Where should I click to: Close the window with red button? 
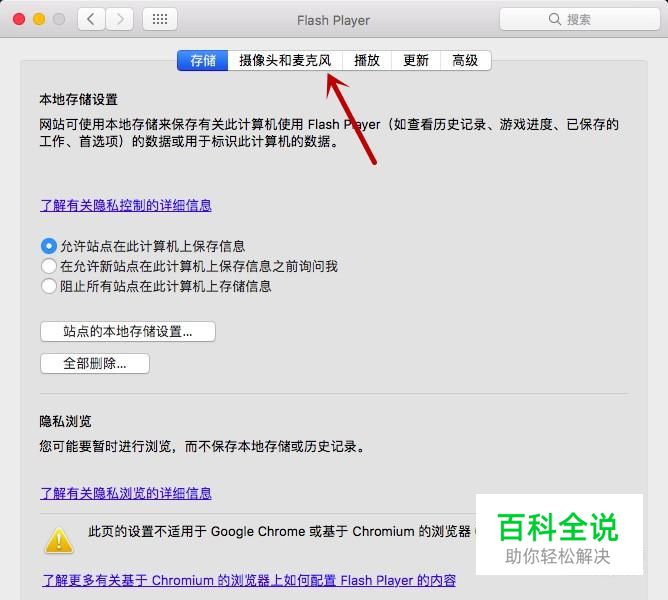tap(19, 19)
